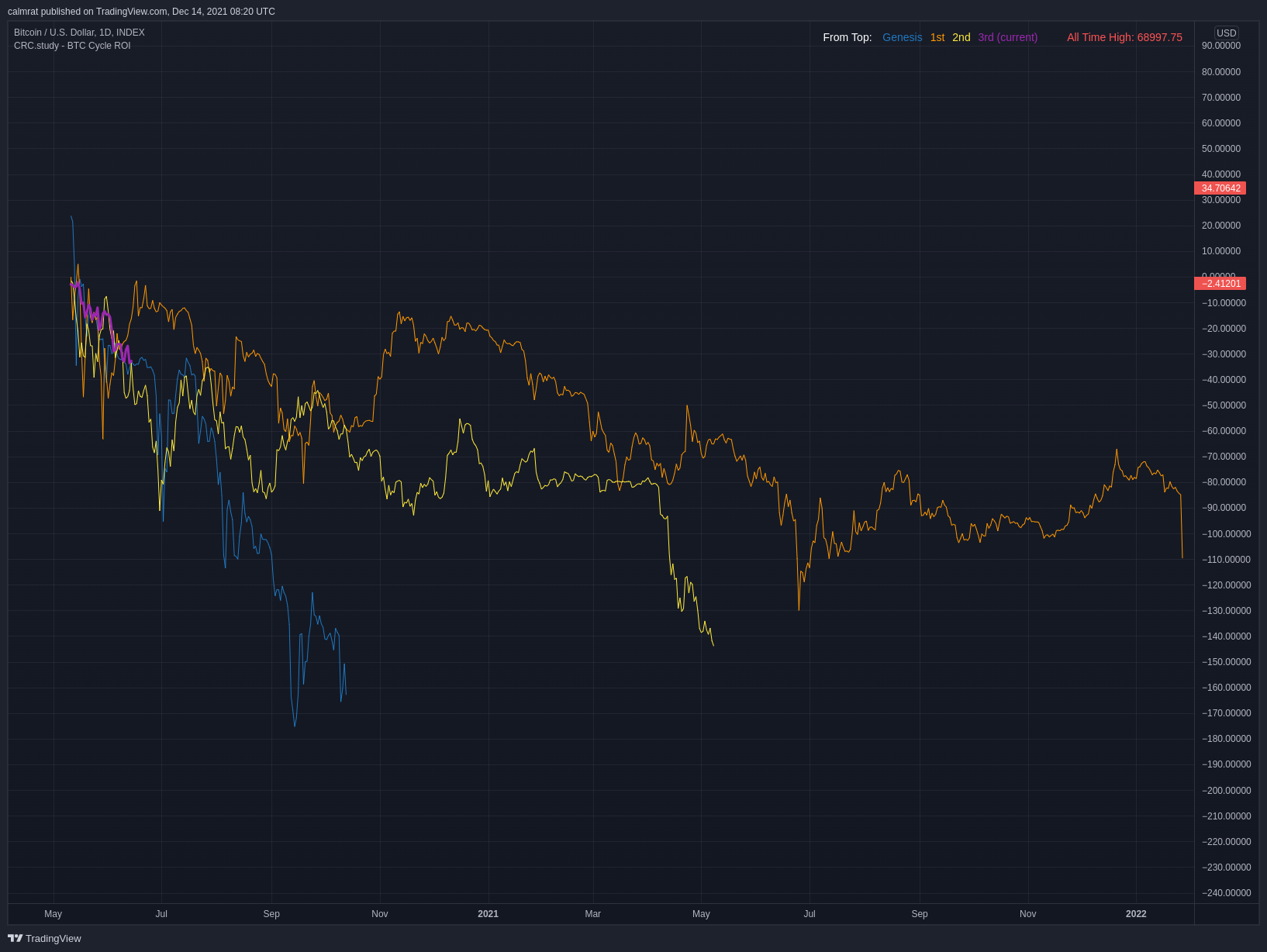Screen dimensions: 1267x952
Task: Click the 90.00000 price scale label
Action: click(1220, 46)
